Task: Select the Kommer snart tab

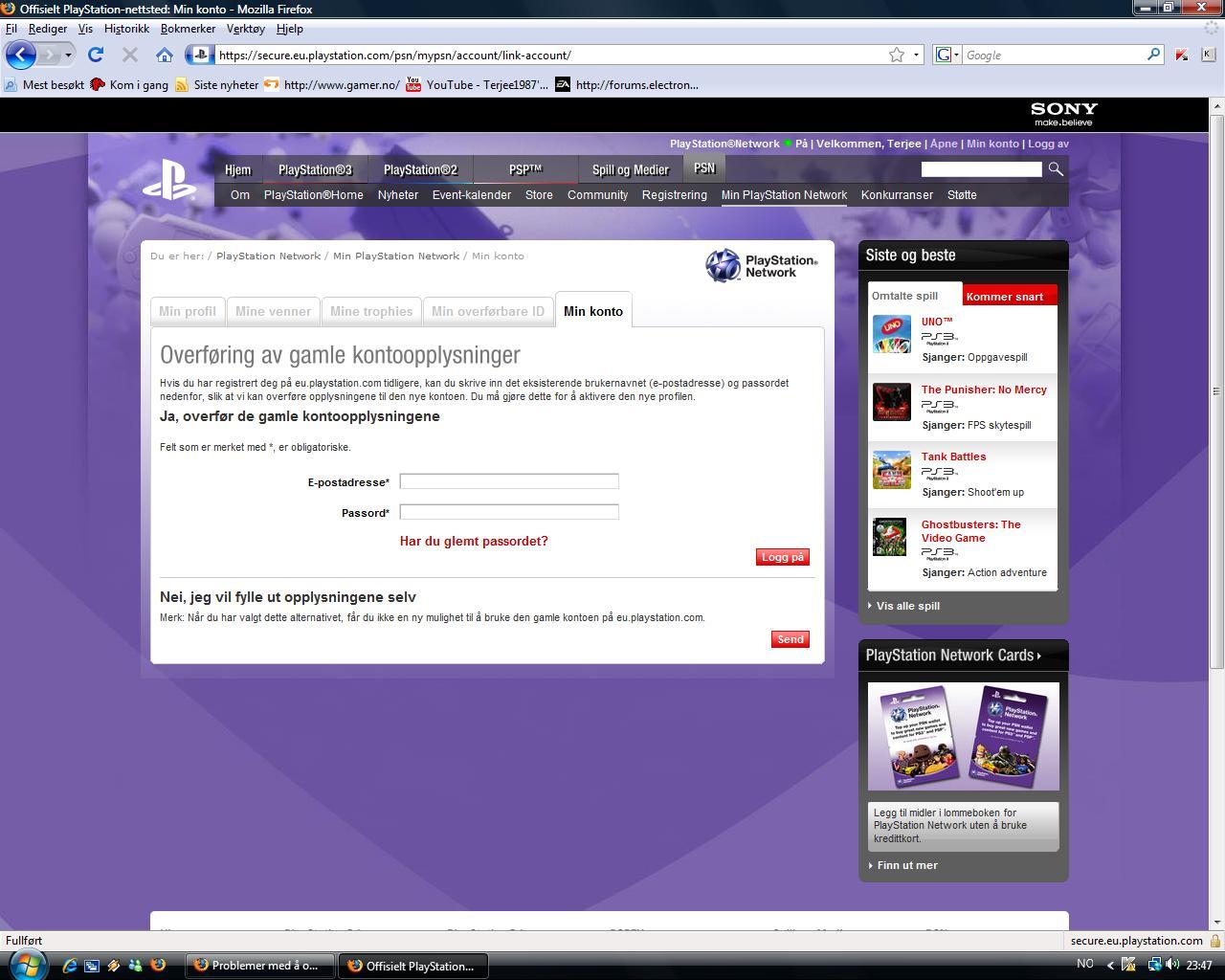Action: click(1010, 297)
